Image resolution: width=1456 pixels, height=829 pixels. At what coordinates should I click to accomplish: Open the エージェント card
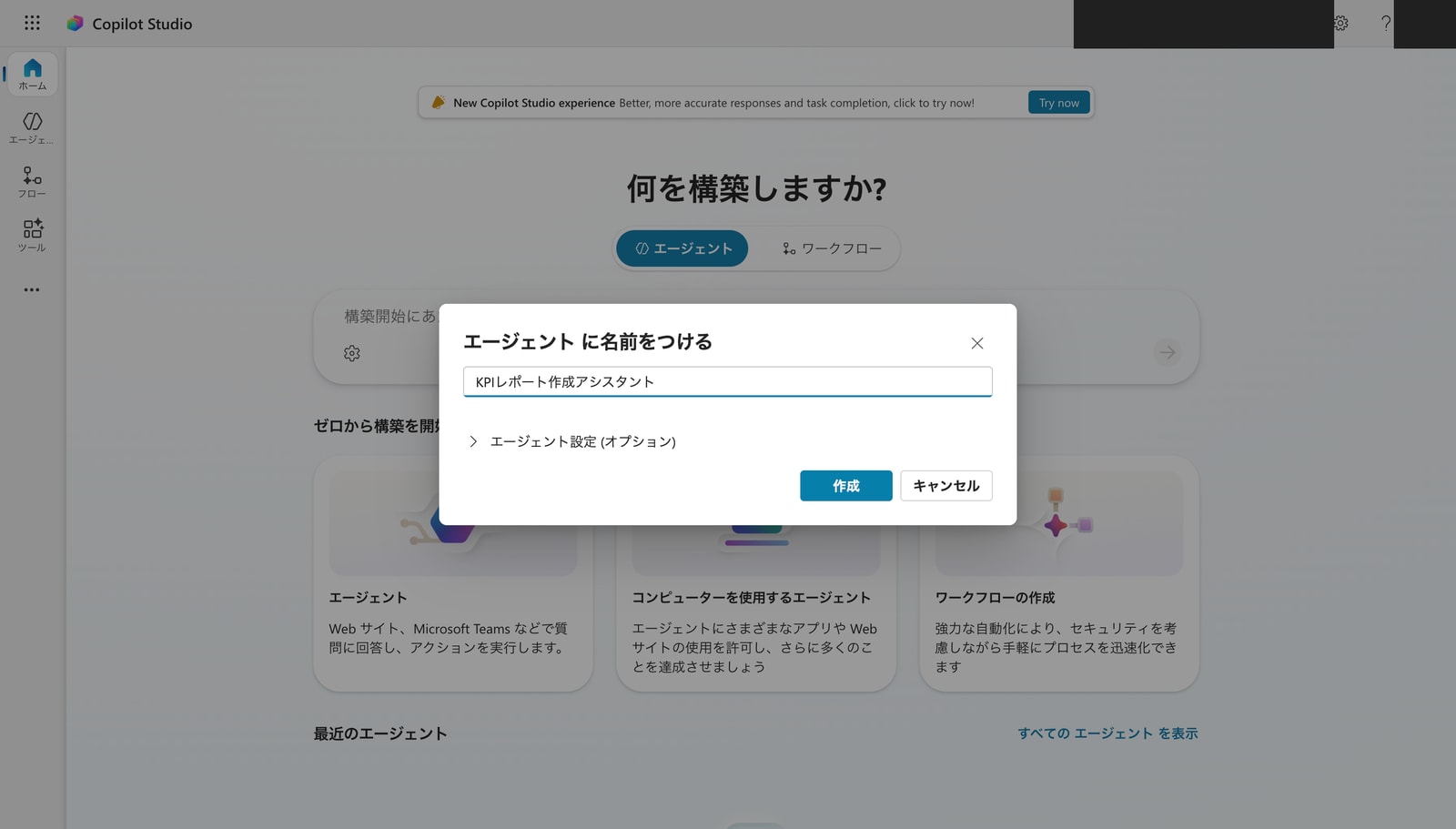(x=453, y=573)
